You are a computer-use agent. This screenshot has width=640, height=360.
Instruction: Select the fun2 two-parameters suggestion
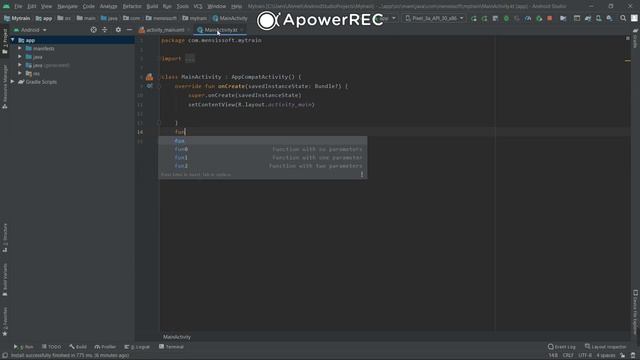[x=263, y=166]
